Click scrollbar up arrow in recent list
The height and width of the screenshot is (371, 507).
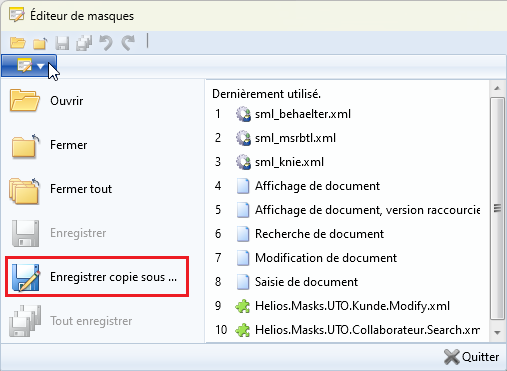[497, 88]
